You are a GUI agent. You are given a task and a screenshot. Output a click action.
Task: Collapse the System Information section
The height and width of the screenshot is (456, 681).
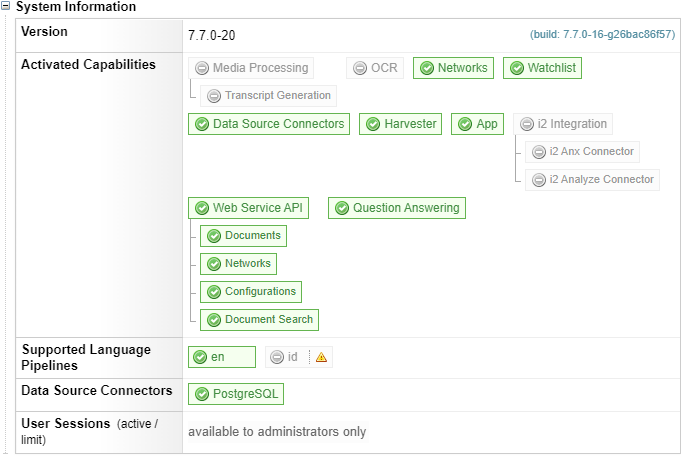click(x=6, y=7)
